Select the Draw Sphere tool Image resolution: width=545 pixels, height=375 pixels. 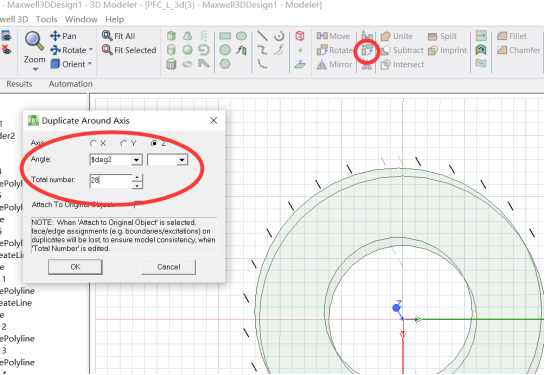[x=188, y=50]
